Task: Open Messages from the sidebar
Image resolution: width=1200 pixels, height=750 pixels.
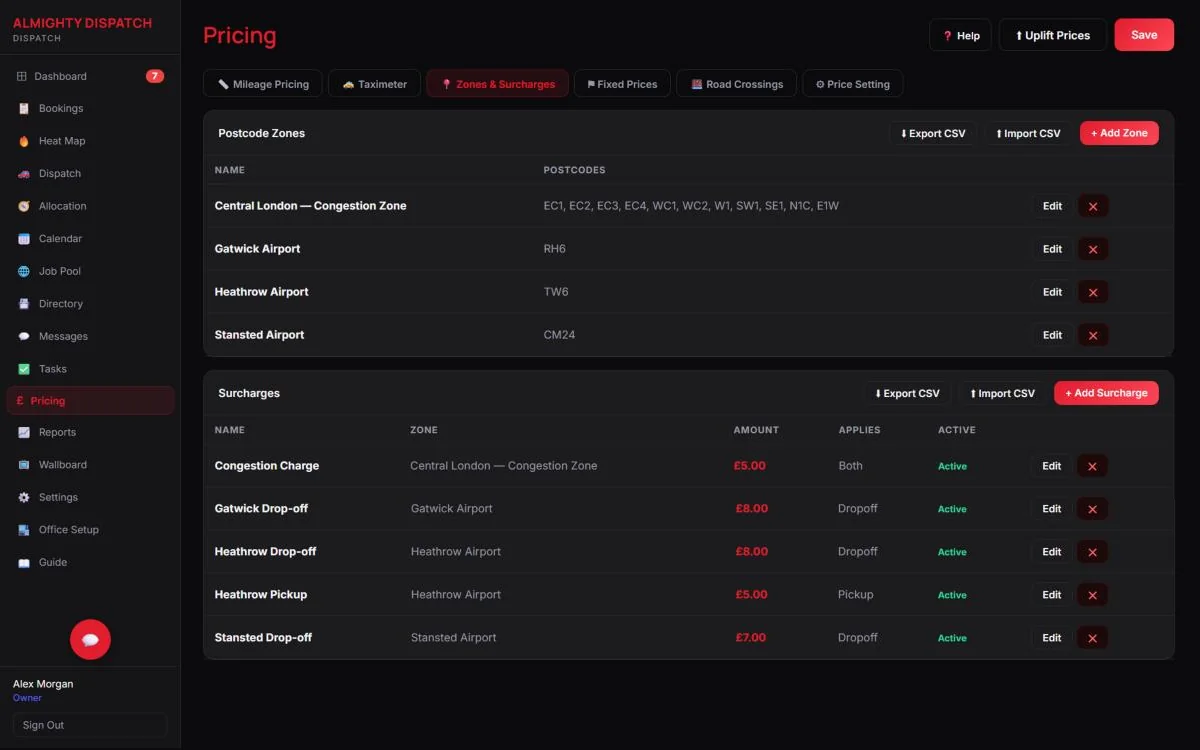Action: pos(90,336)
